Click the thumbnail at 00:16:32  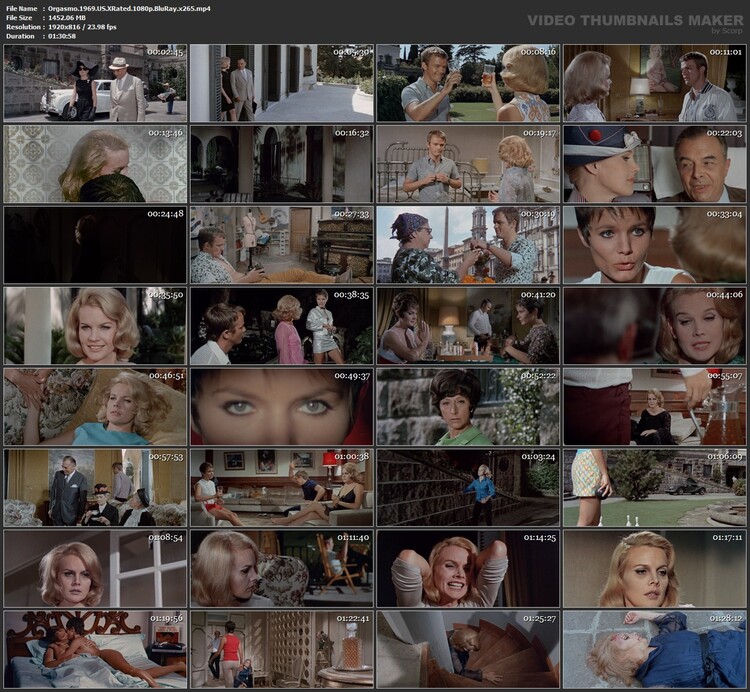coord(282,164)
